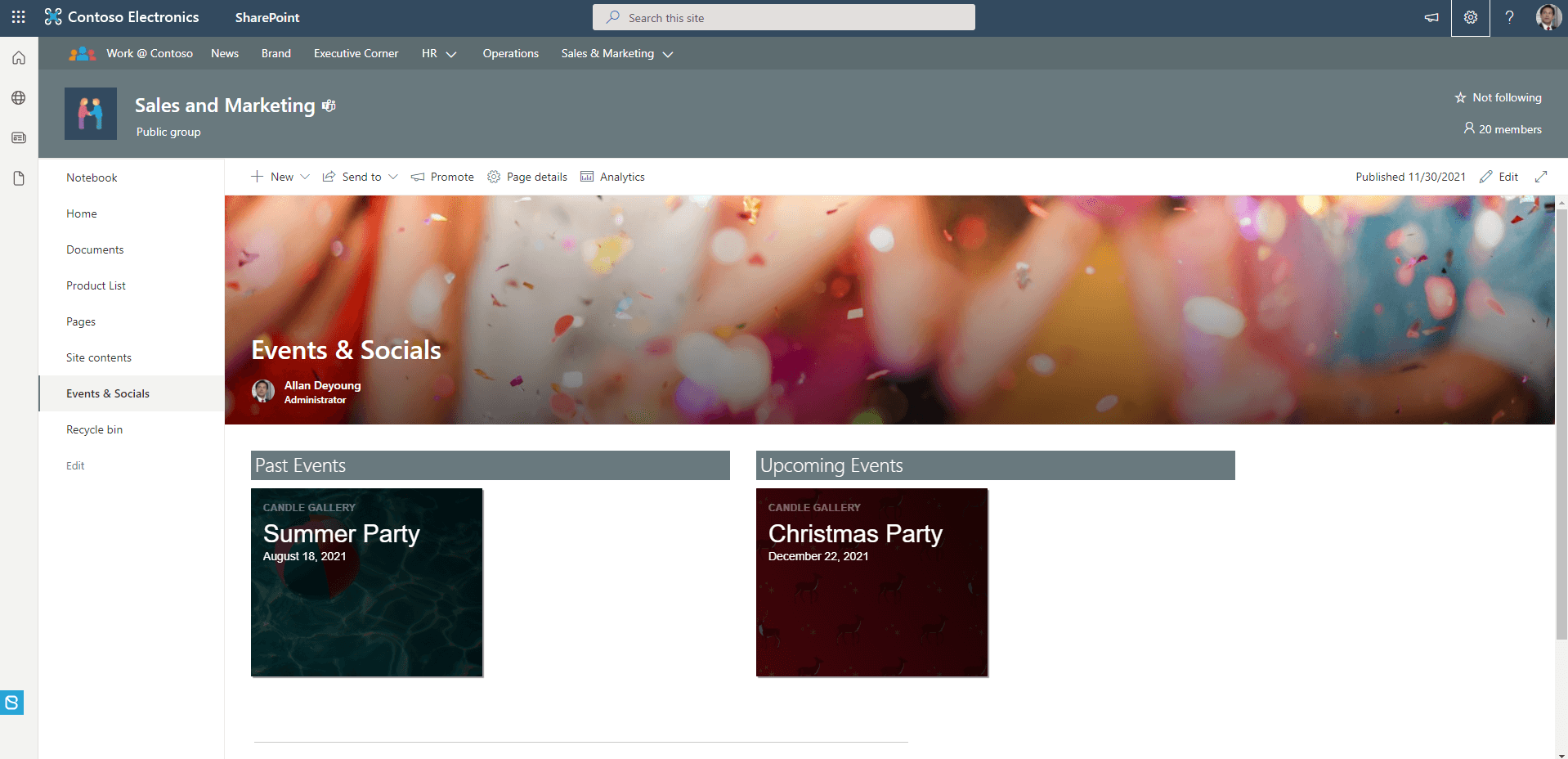Click the Sales and Marketing site logo

point(91,114)
